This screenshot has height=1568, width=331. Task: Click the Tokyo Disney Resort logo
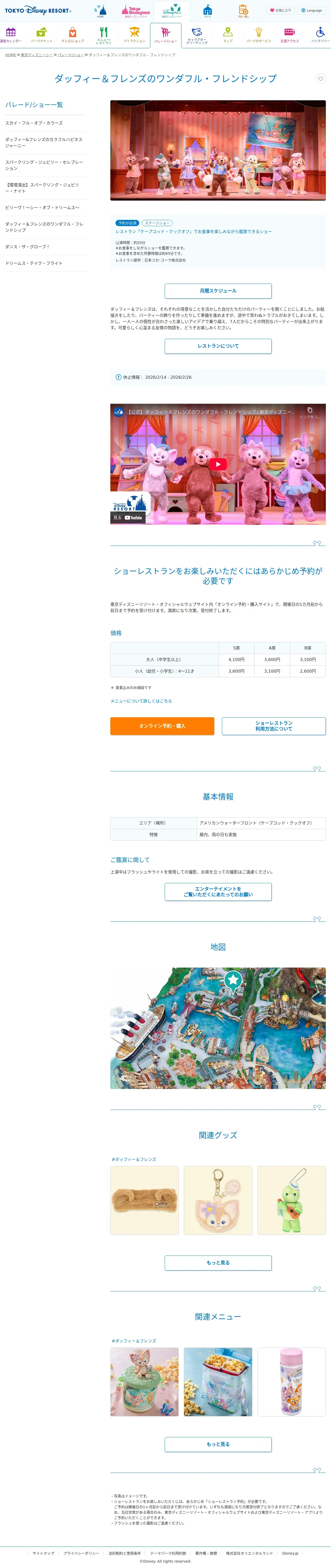point(38,10)
